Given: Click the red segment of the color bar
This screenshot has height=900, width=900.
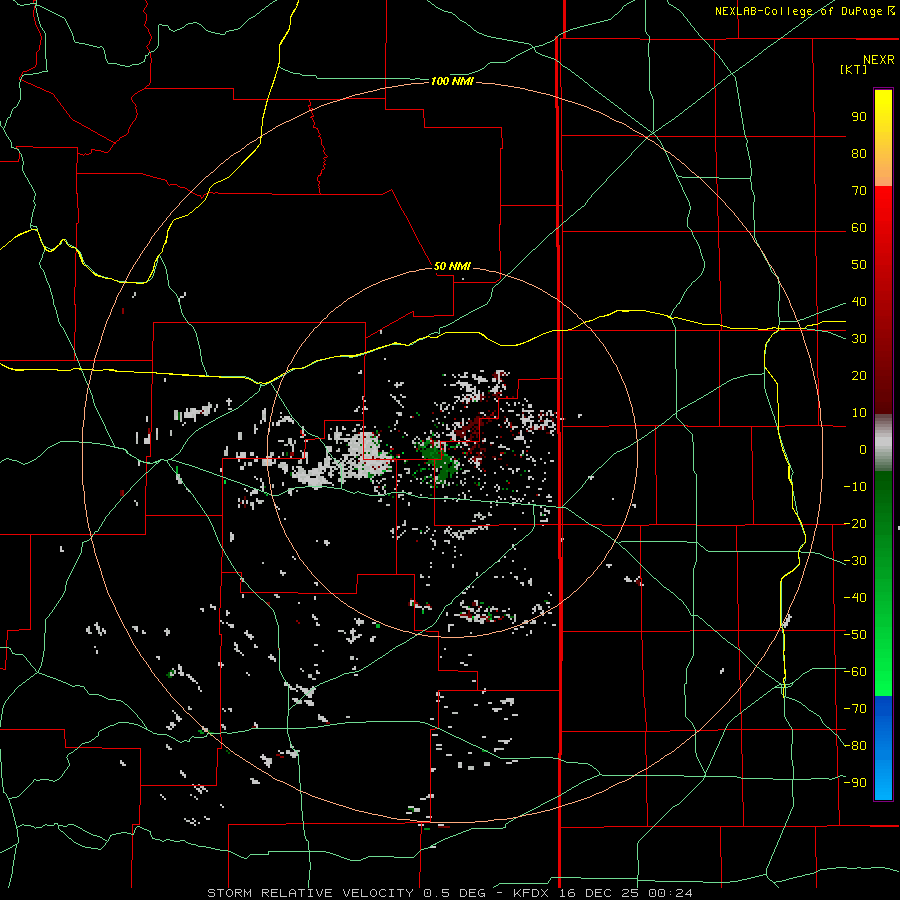Looking at the screenshot, I should [x=883, y=300].
